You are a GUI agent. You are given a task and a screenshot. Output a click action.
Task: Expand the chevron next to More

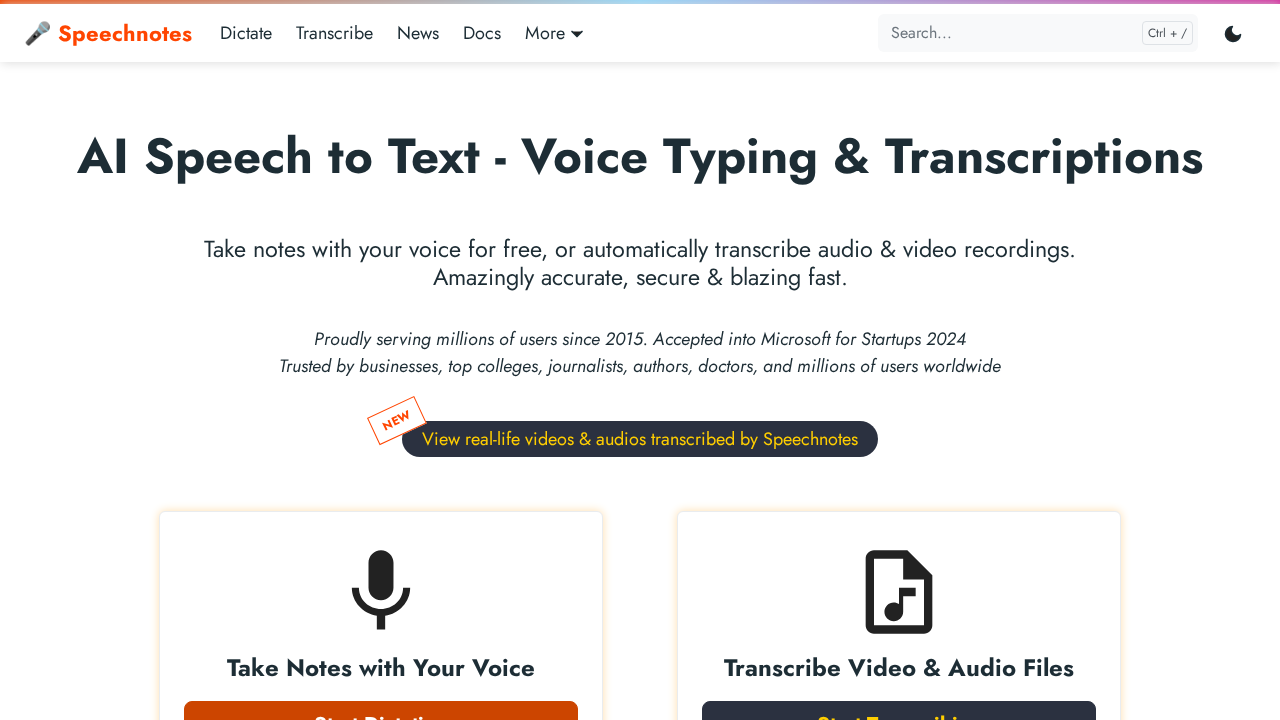577,33
